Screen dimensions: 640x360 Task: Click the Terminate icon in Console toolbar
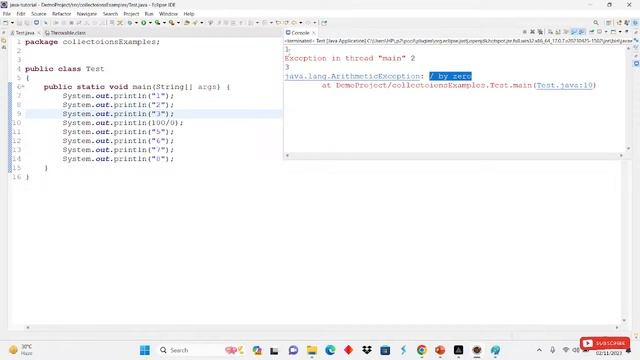524,32
